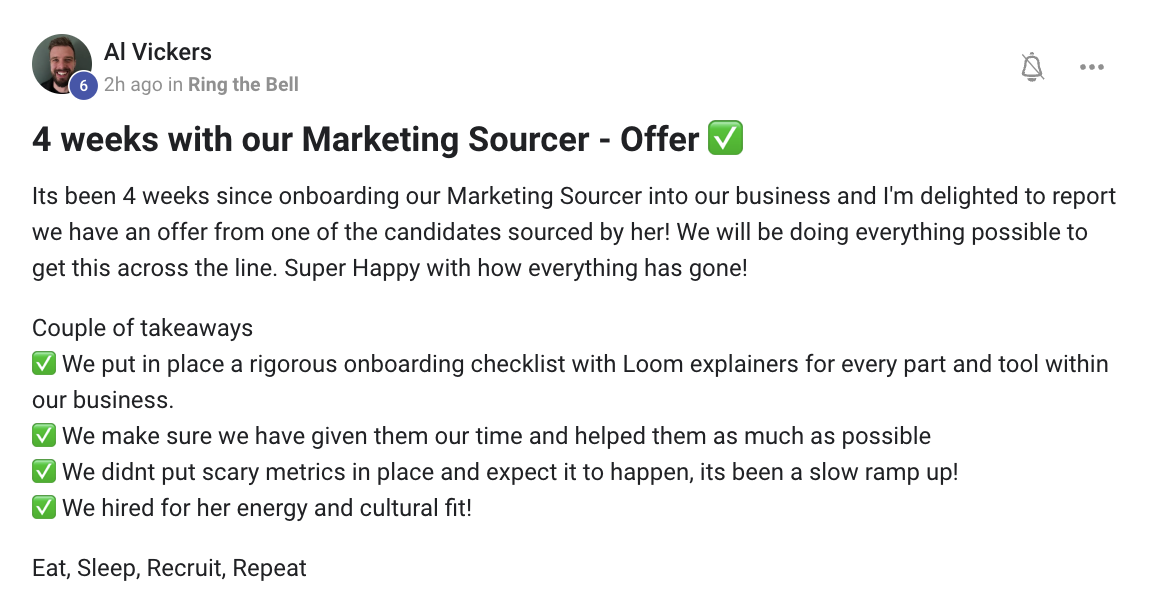Click the "Couple of takeaways" line
This screenshot has height=590, width=1152.
pyautogui.click(x=142, y=328)
